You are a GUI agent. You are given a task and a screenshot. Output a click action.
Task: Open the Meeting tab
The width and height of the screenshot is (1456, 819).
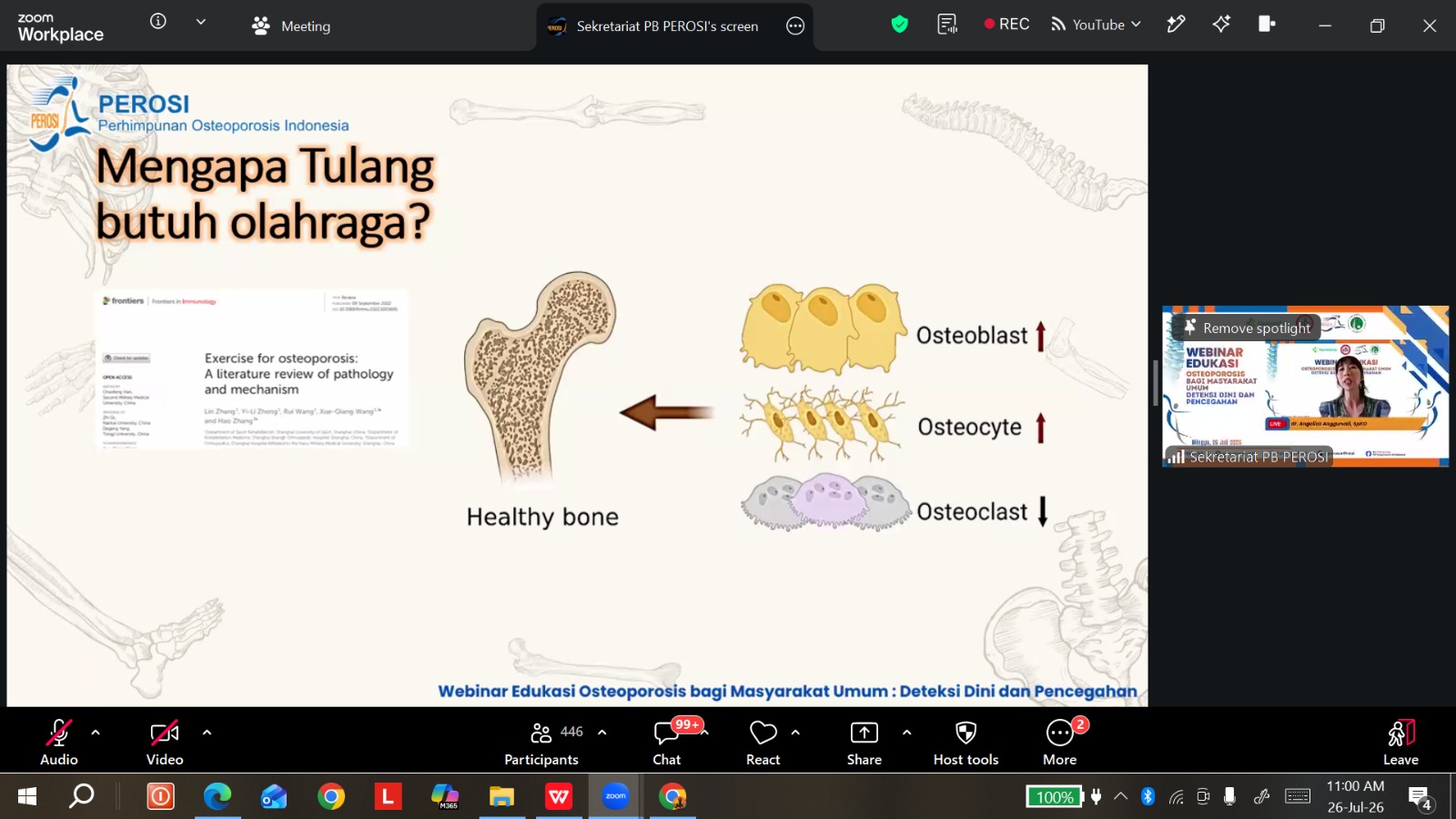coord(291,25)
